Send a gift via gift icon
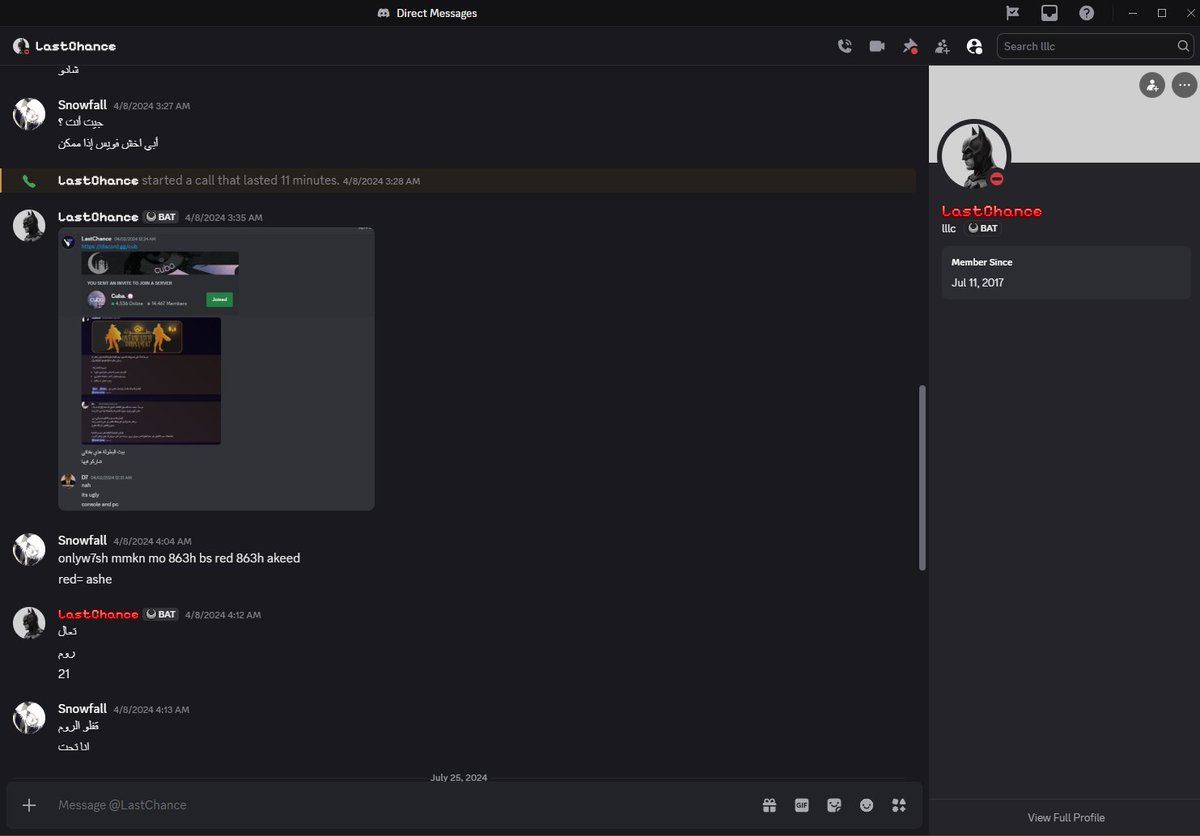This screenshot has width=1200, height=836. (x=769, y=805)
